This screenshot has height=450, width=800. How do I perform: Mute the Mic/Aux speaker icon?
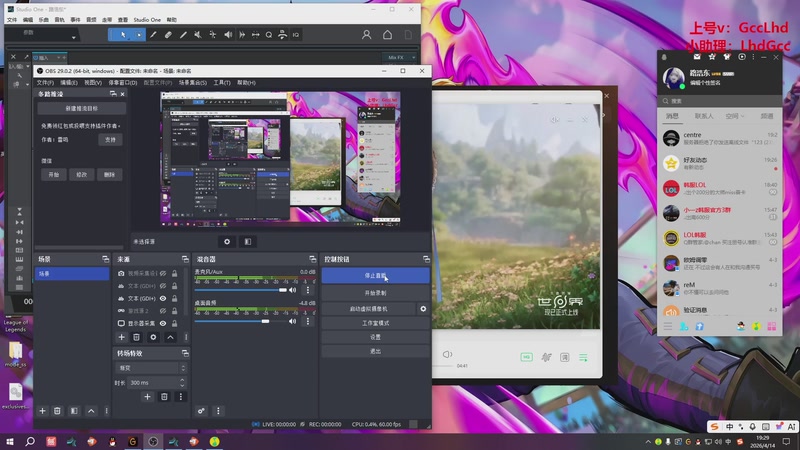tap(293, 290)
